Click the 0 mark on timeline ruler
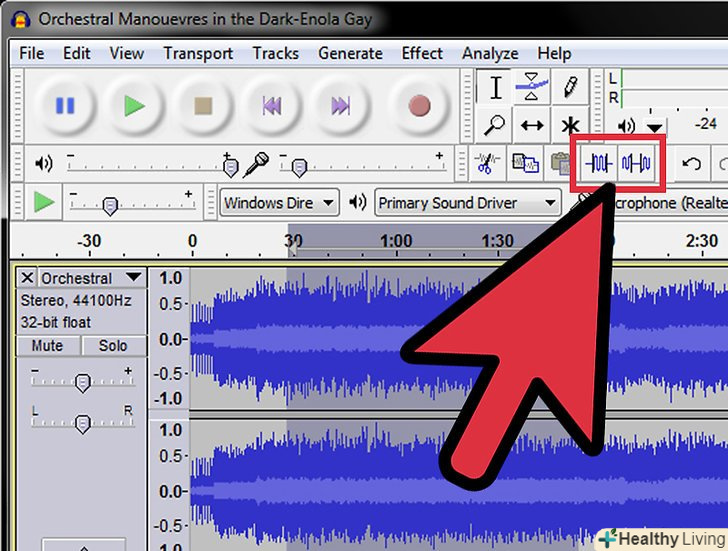 click(192, 241)
